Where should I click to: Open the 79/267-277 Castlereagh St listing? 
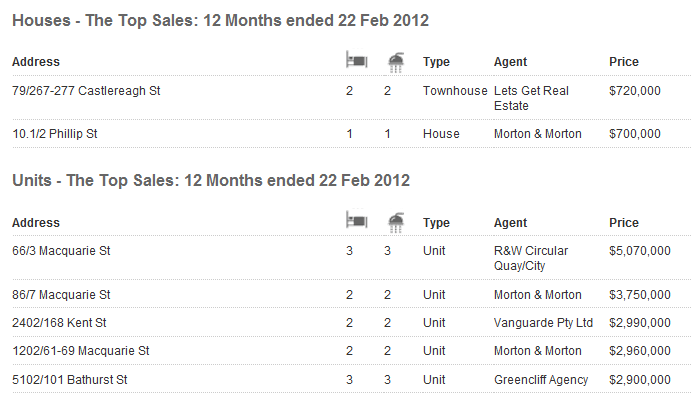click(x=86, y=91)
